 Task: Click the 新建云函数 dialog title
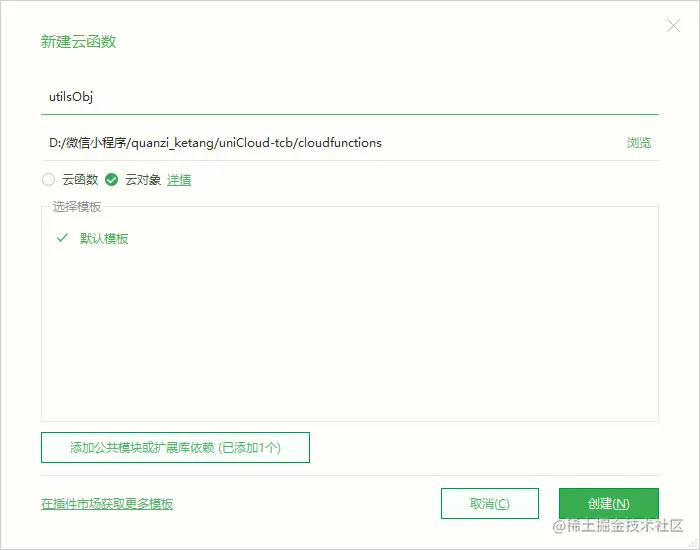(79, 42)
